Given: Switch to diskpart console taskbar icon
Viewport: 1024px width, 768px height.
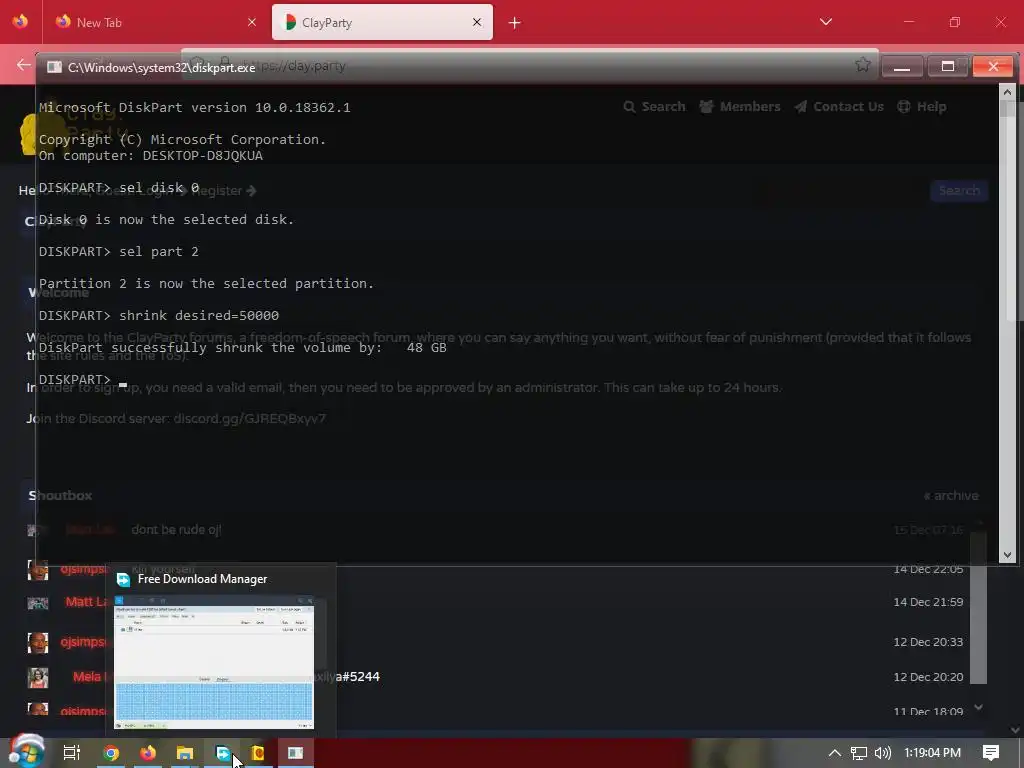Looking at the screenshot, I should point(295,753).
